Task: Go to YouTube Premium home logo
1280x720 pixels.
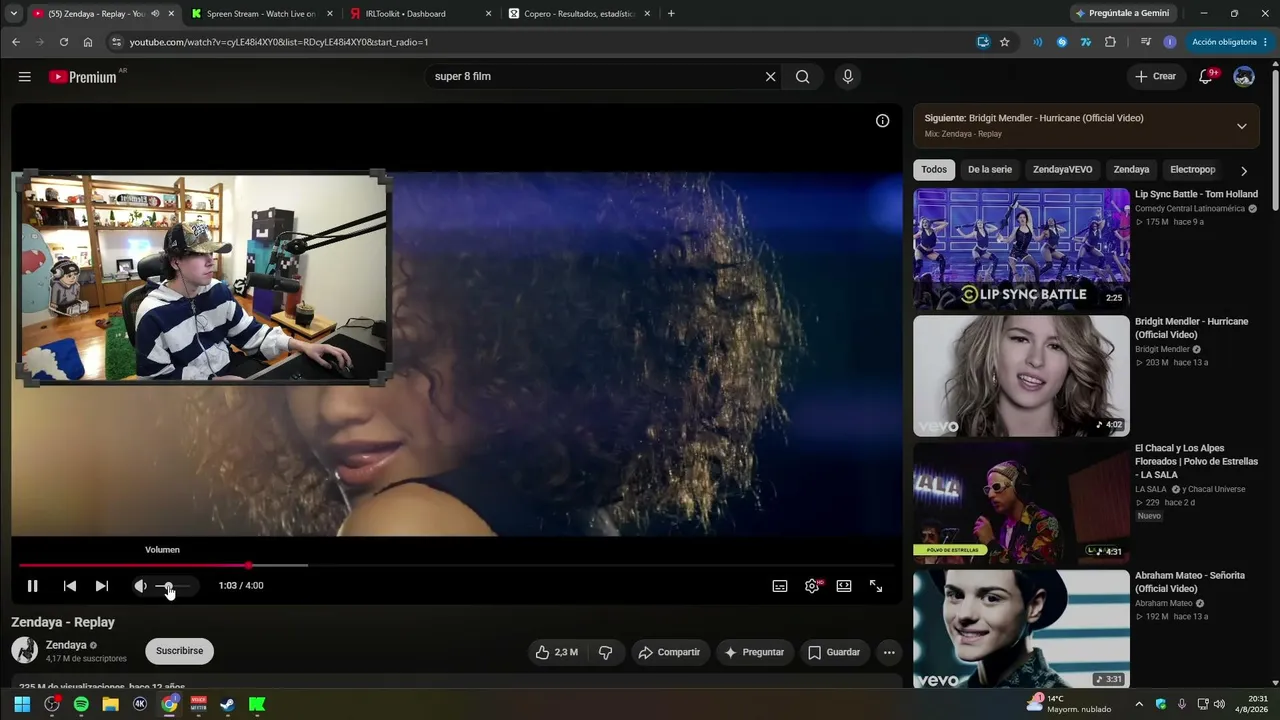Action: [x=83, y=77]
